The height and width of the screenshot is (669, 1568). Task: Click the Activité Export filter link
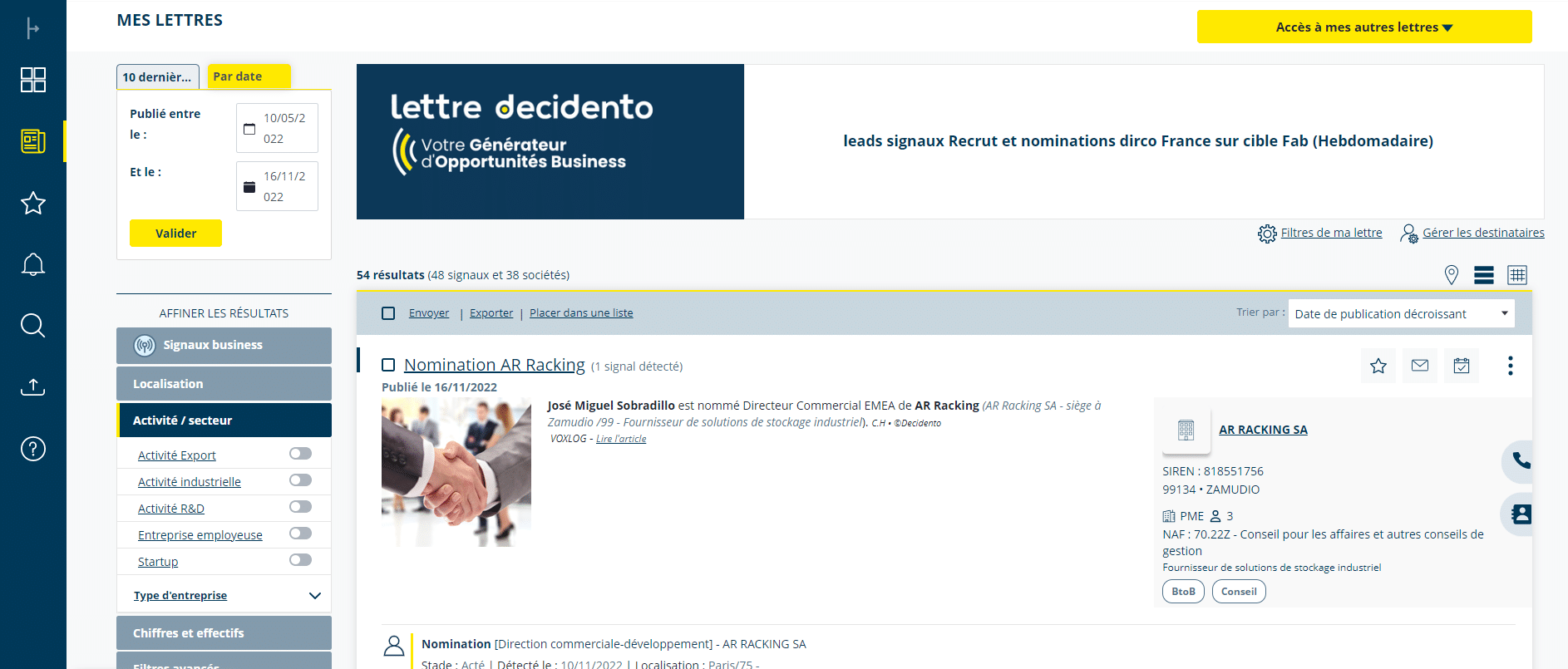point(177,455)
